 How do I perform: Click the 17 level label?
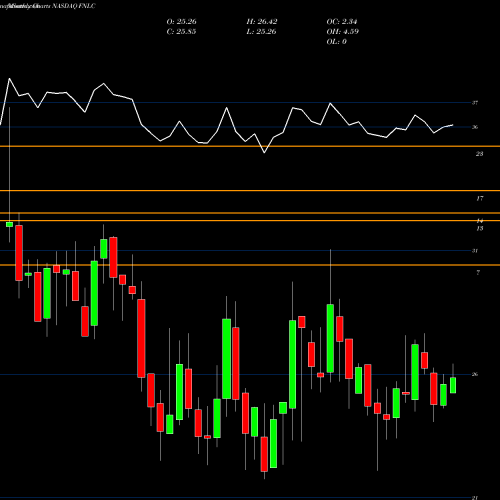pos(479,199)
